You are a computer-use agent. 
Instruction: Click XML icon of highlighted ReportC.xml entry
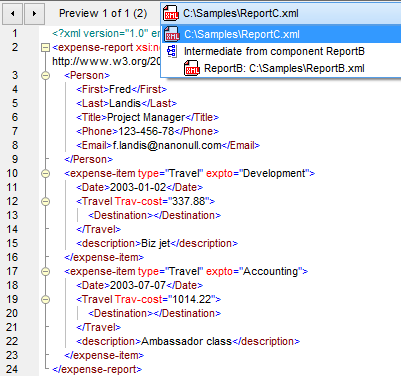tap(172, 34)
